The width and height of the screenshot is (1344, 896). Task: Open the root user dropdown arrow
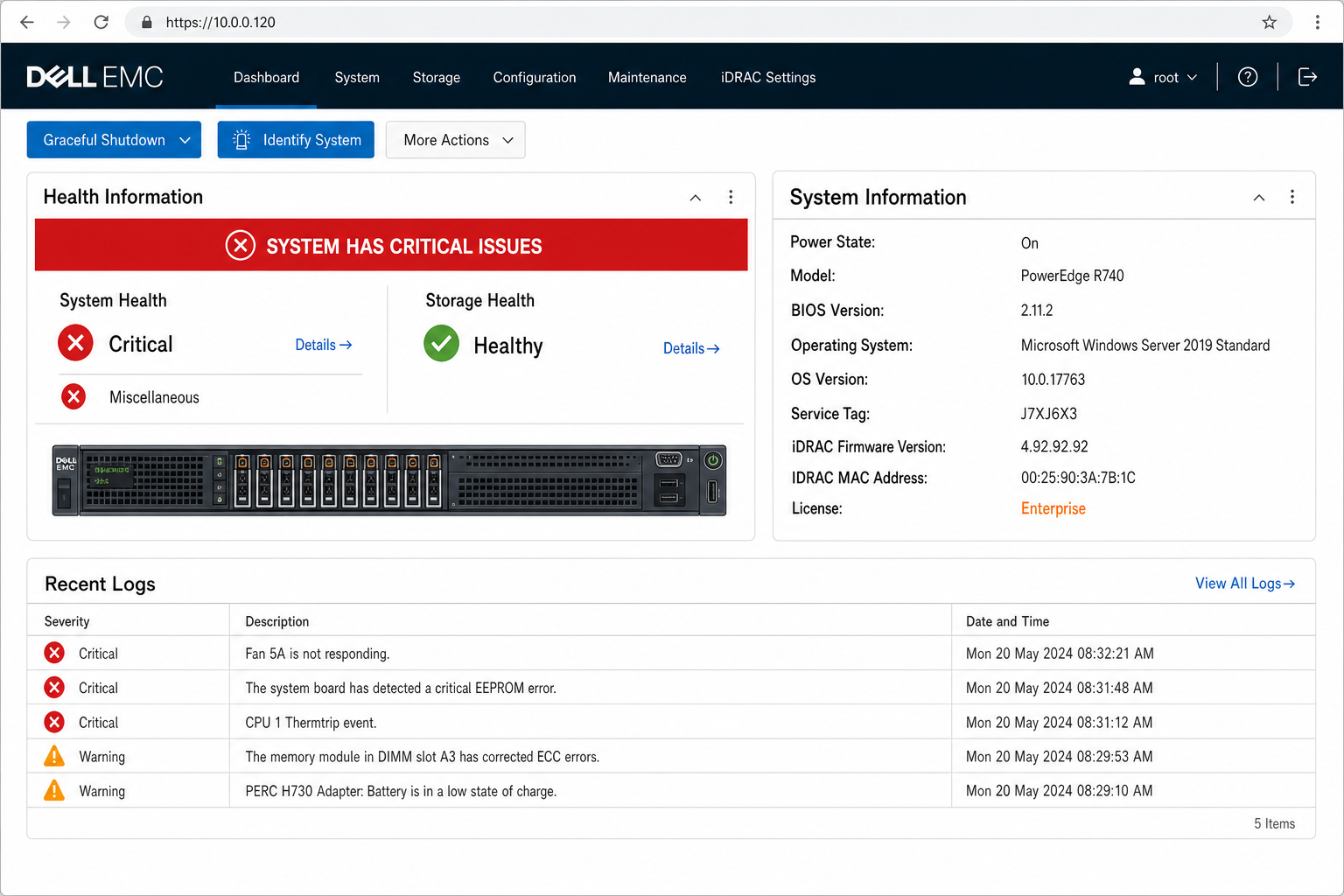tap(1192, 77)
